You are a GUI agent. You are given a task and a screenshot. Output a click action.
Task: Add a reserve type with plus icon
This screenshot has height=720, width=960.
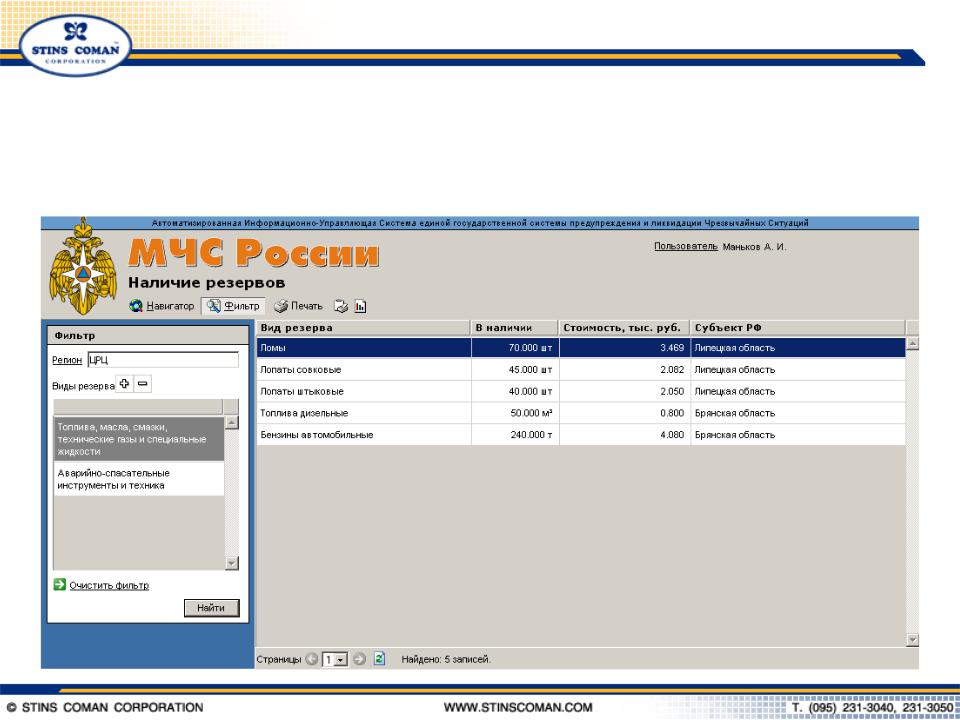[x=125, y=384]
